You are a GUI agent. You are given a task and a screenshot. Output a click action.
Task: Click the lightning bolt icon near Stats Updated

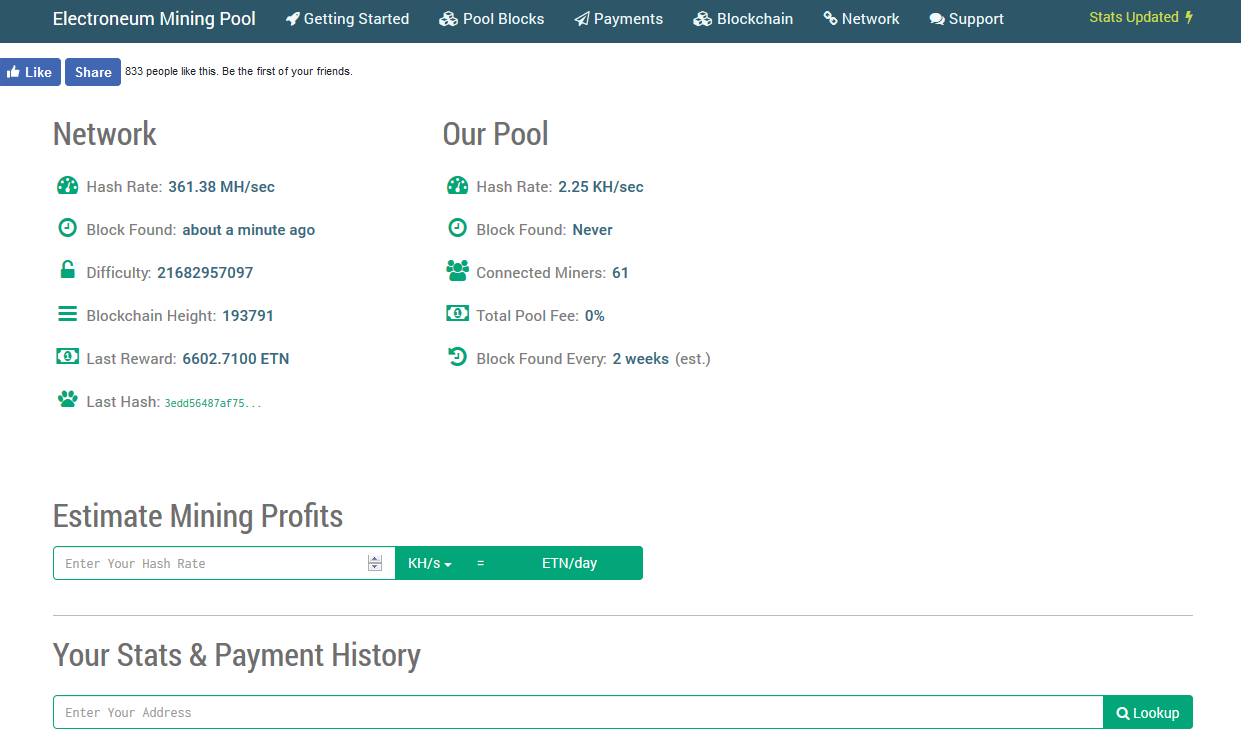point(1189,17)
